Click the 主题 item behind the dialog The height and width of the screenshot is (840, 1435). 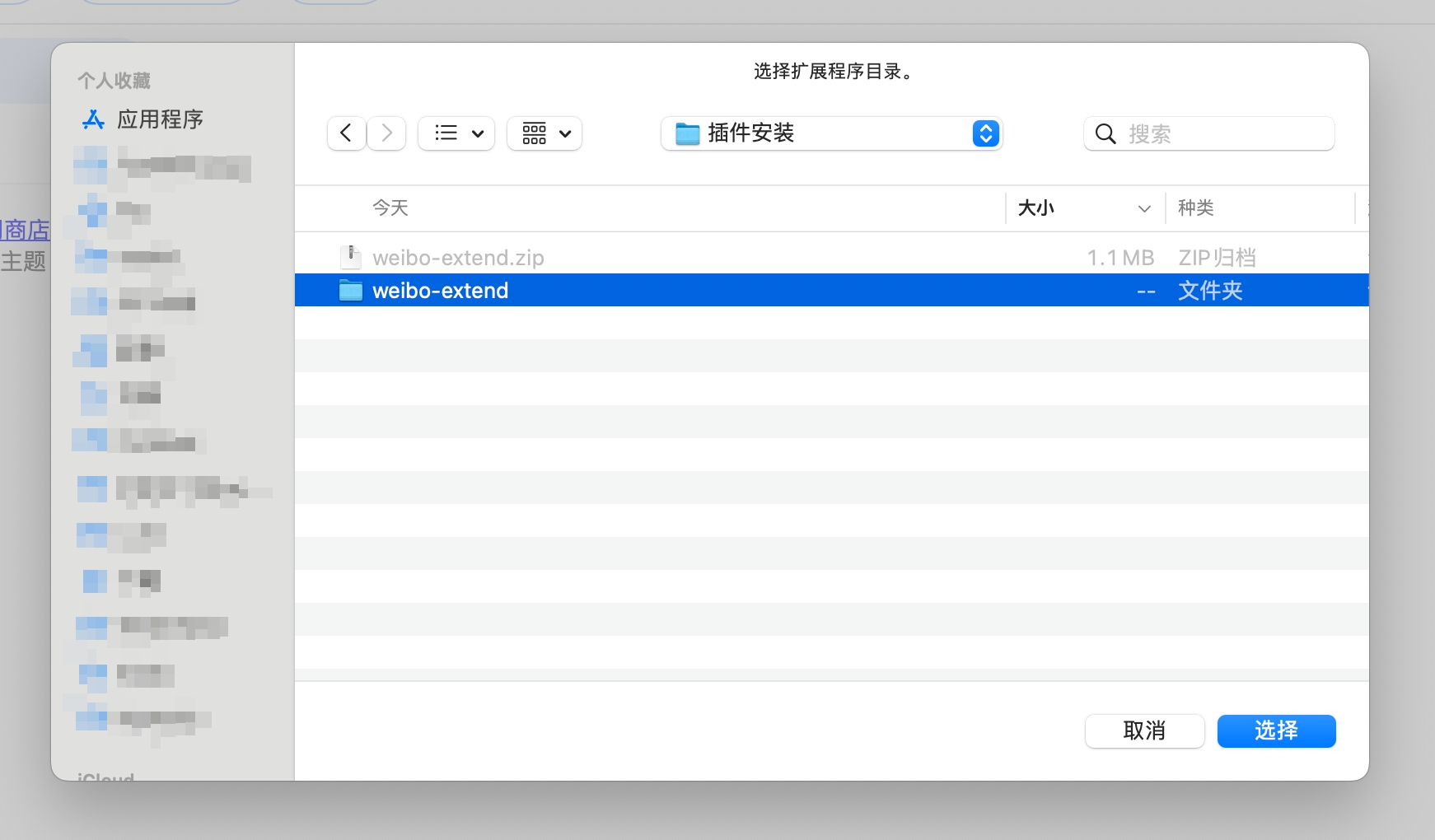[23, 262]
